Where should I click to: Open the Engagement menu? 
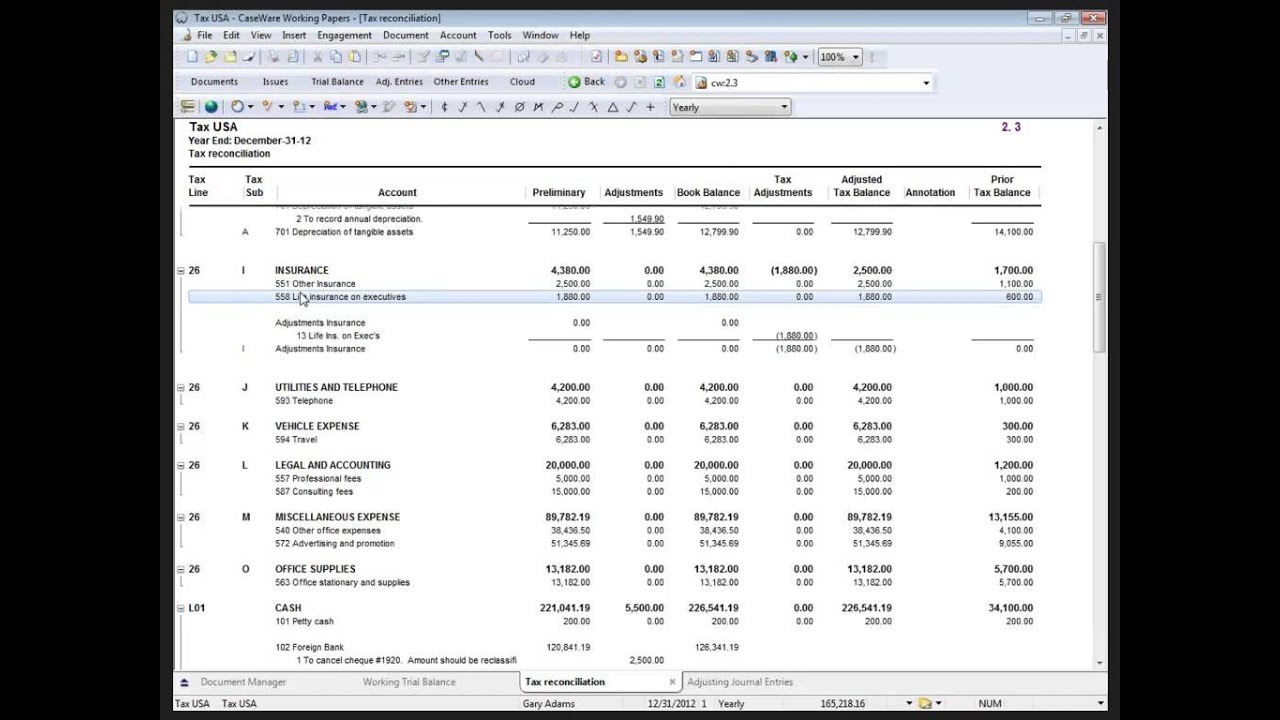click(x=344, y=35)
